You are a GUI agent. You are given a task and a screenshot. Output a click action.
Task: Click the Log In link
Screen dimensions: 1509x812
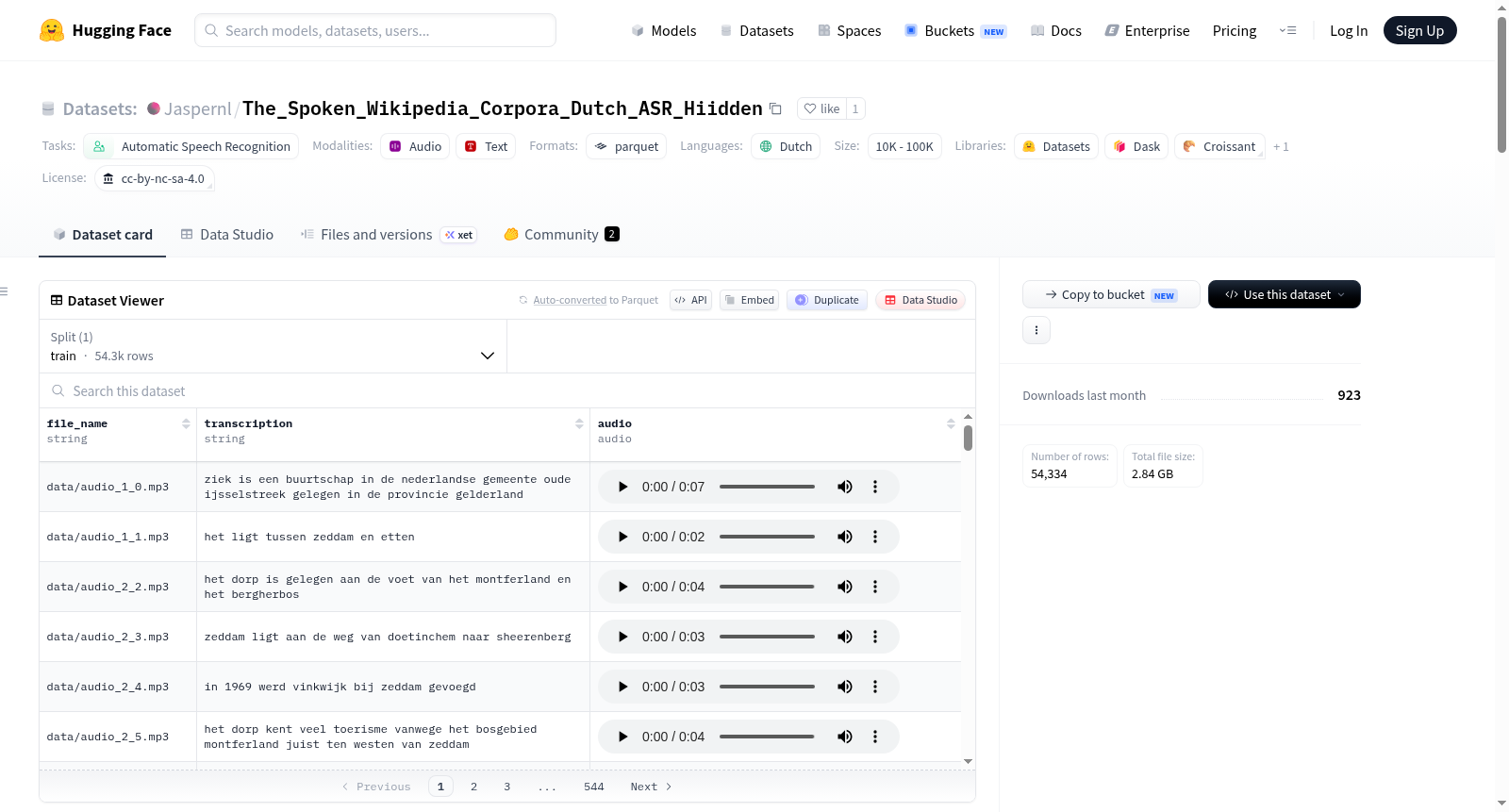point(1349,30)
